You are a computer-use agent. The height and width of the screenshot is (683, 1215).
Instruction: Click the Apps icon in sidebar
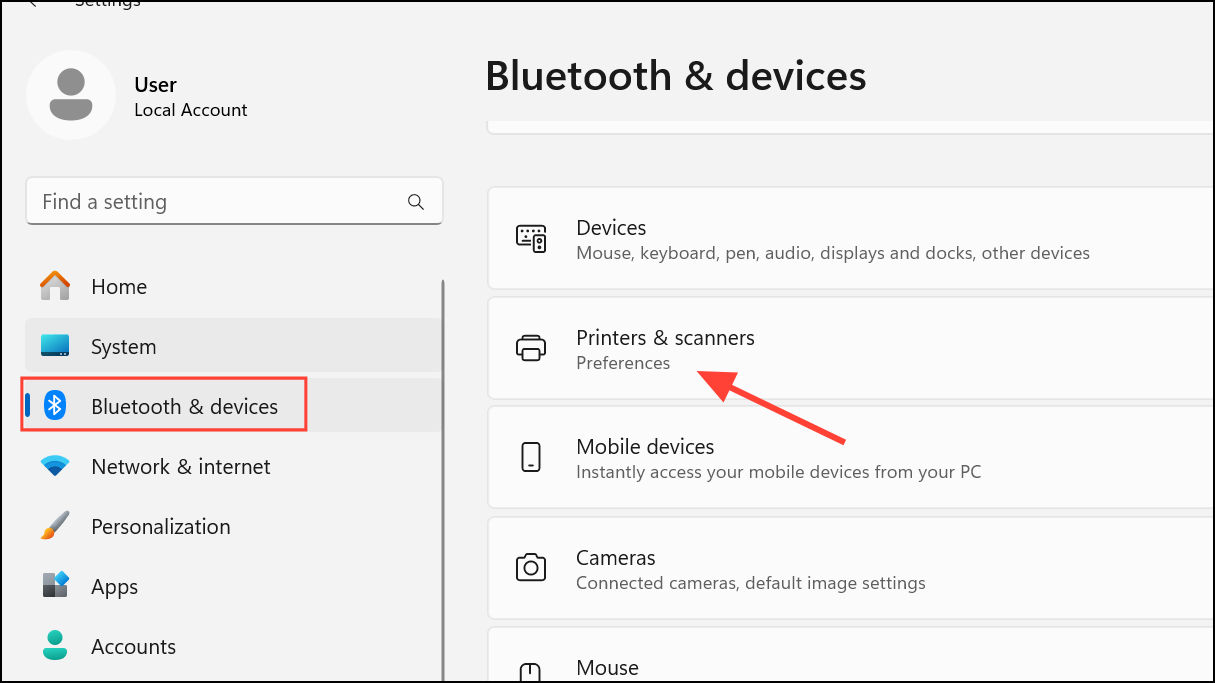coord(55,586)
